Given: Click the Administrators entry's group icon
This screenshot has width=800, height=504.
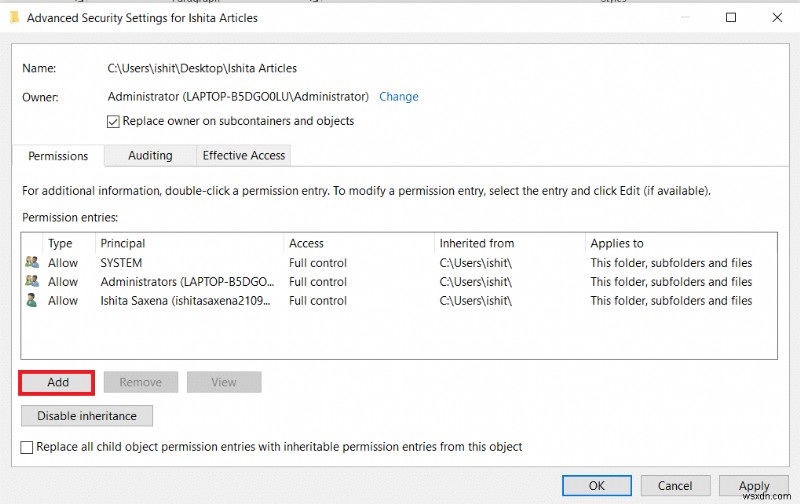Looking at the screenshot, I should 32,282.
